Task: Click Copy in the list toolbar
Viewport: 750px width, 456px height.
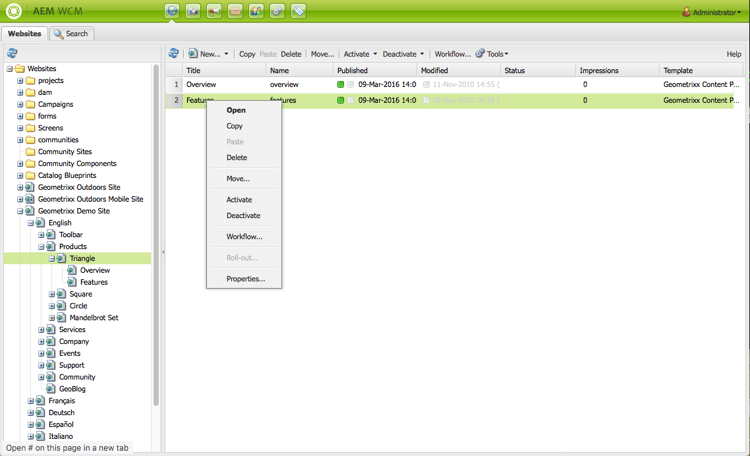Action: click(x=247, y=54)
